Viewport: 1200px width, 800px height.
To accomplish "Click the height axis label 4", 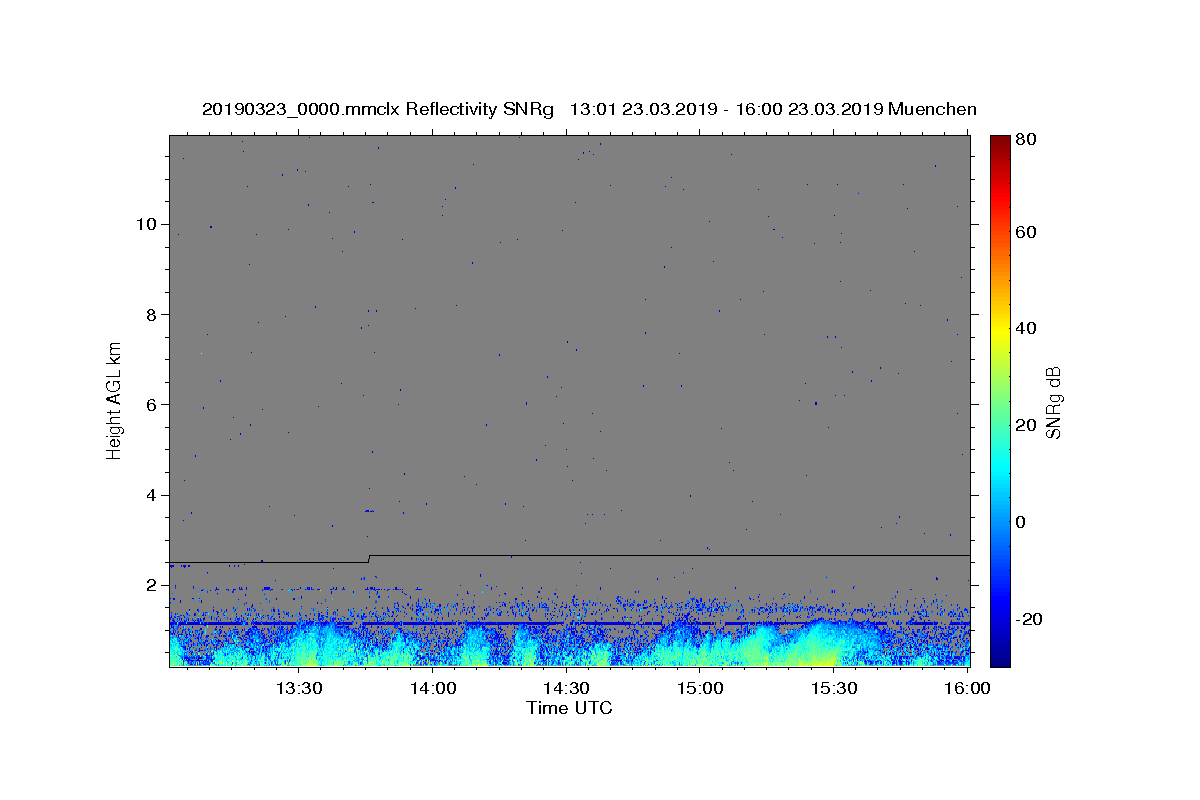I will (152, 495).
